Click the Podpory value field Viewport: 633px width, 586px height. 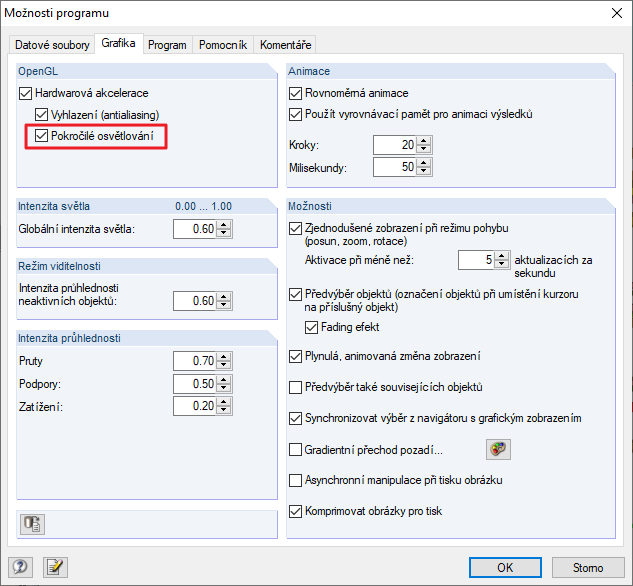(195, 383)
